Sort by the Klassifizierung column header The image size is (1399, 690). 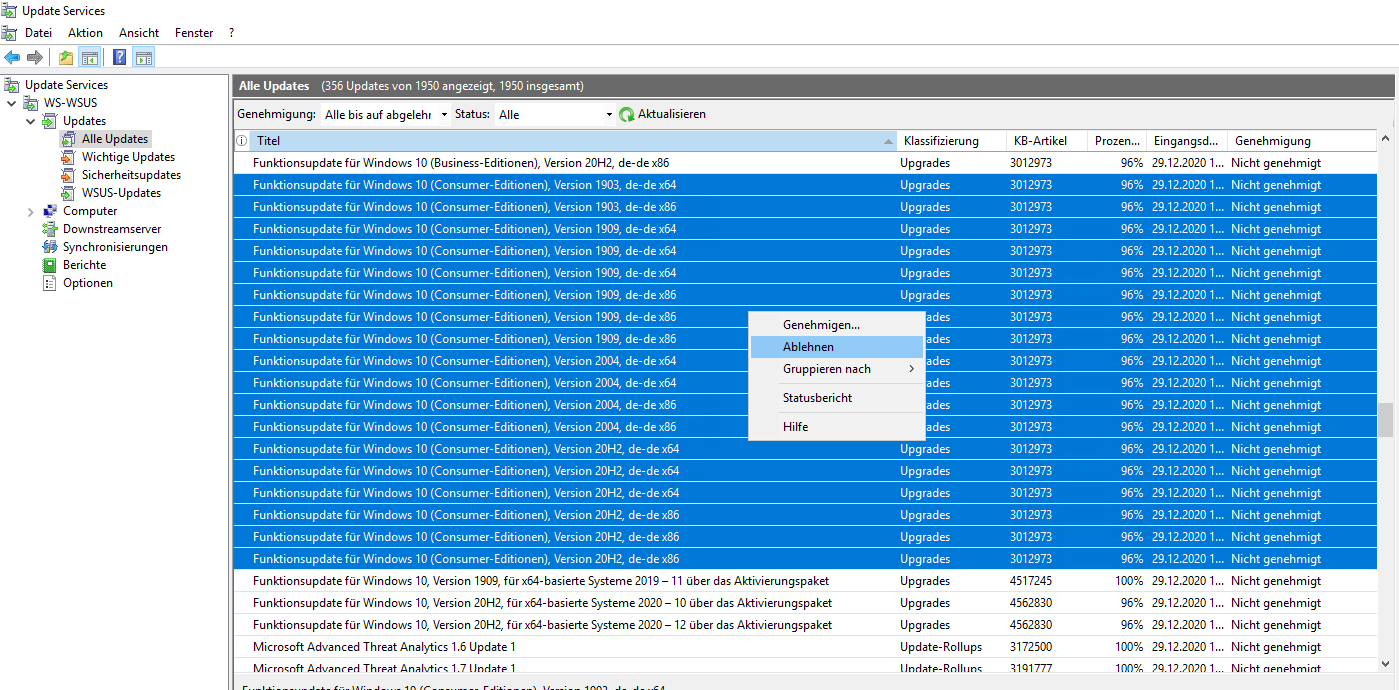(950, 141)
